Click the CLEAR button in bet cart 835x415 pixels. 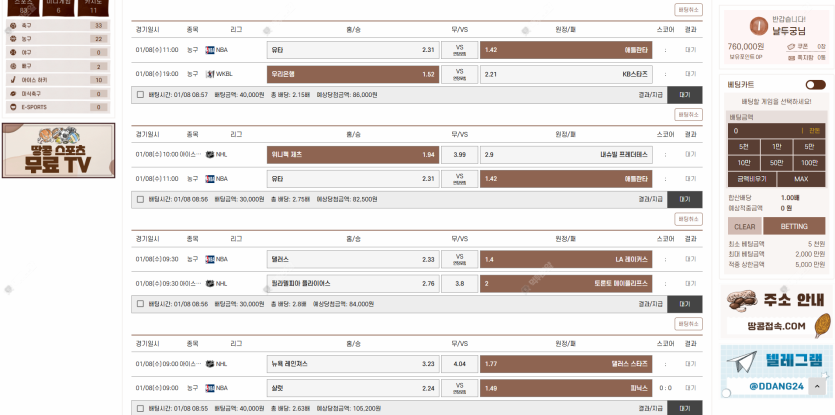(x=745, y=227)
